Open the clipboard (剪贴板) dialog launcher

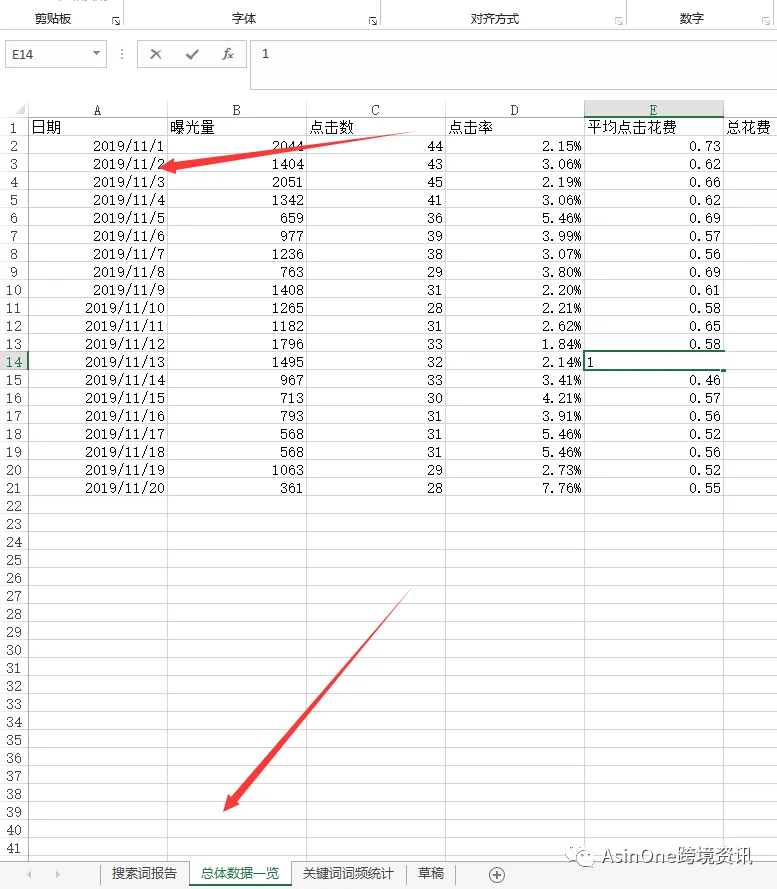(x=116, y=21)
